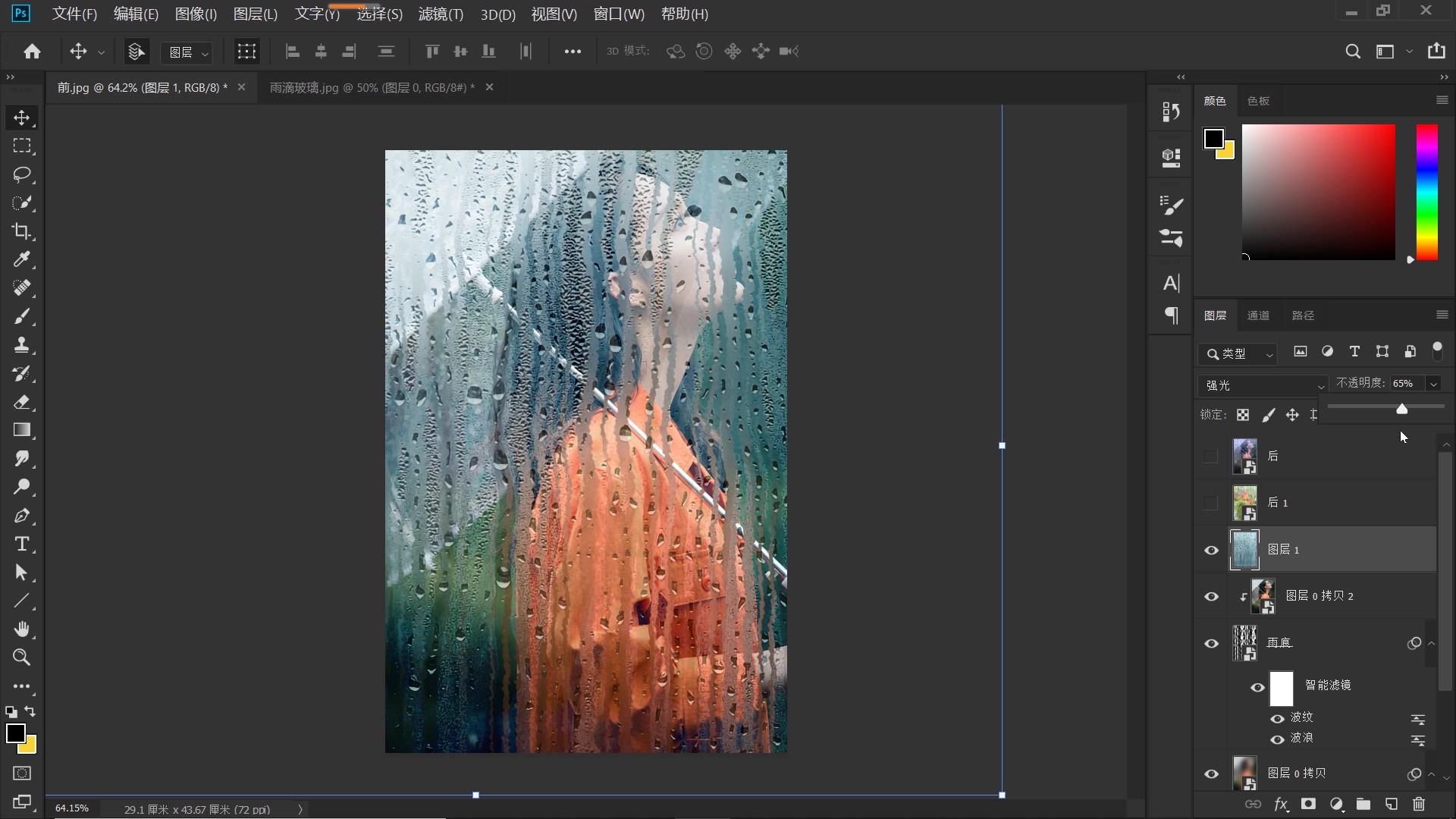Screen dimensions: 1456x819
Task: Open the Character panel icon
Action: point(1172,284)
